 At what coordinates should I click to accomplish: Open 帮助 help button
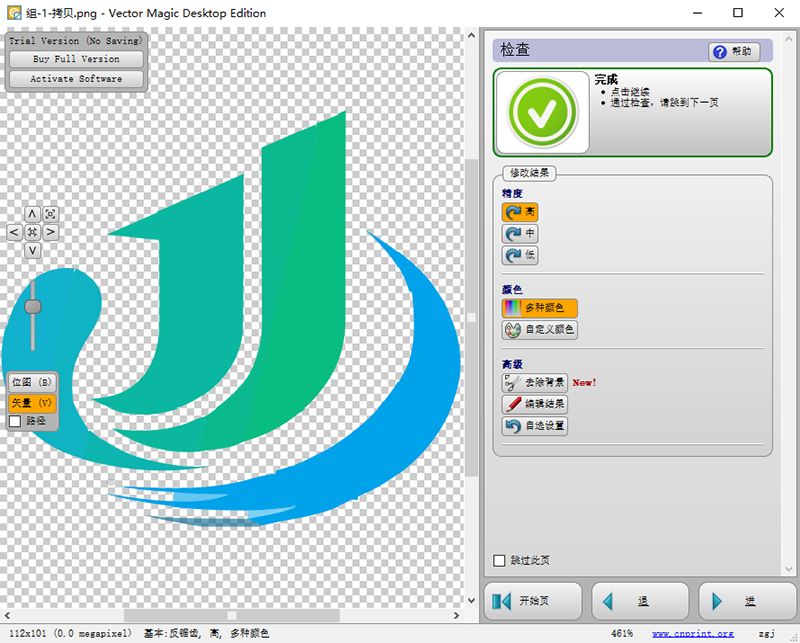(x=734, y=52)
